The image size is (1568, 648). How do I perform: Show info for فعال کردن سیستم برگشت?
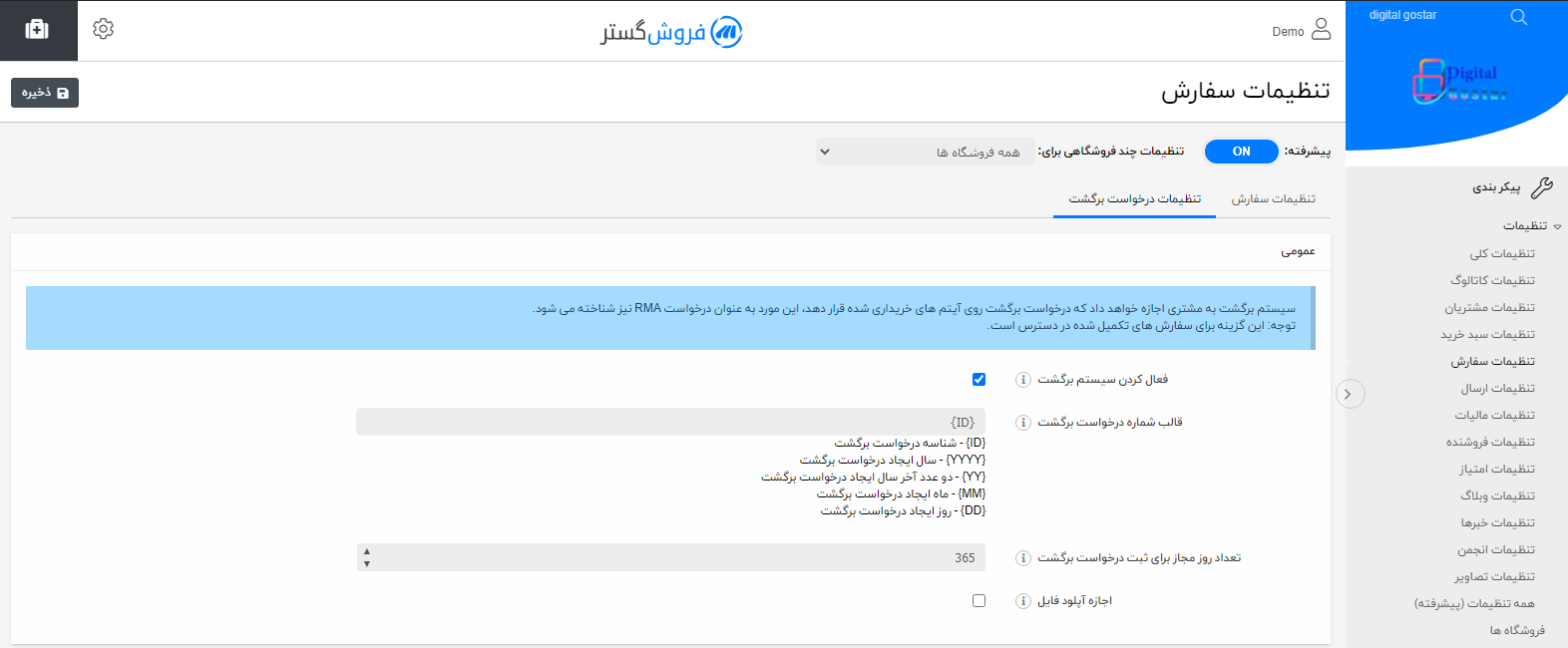(x=1022, y=380)
